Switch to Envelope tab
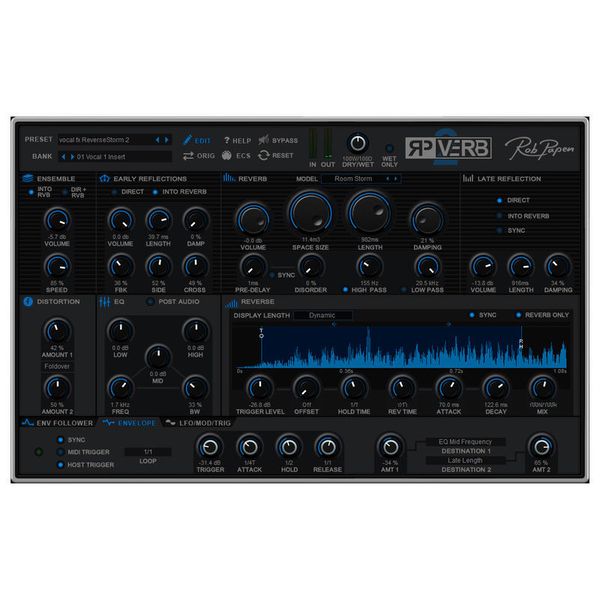This screenshot has height=600, width=600. (x=129, y=423)
